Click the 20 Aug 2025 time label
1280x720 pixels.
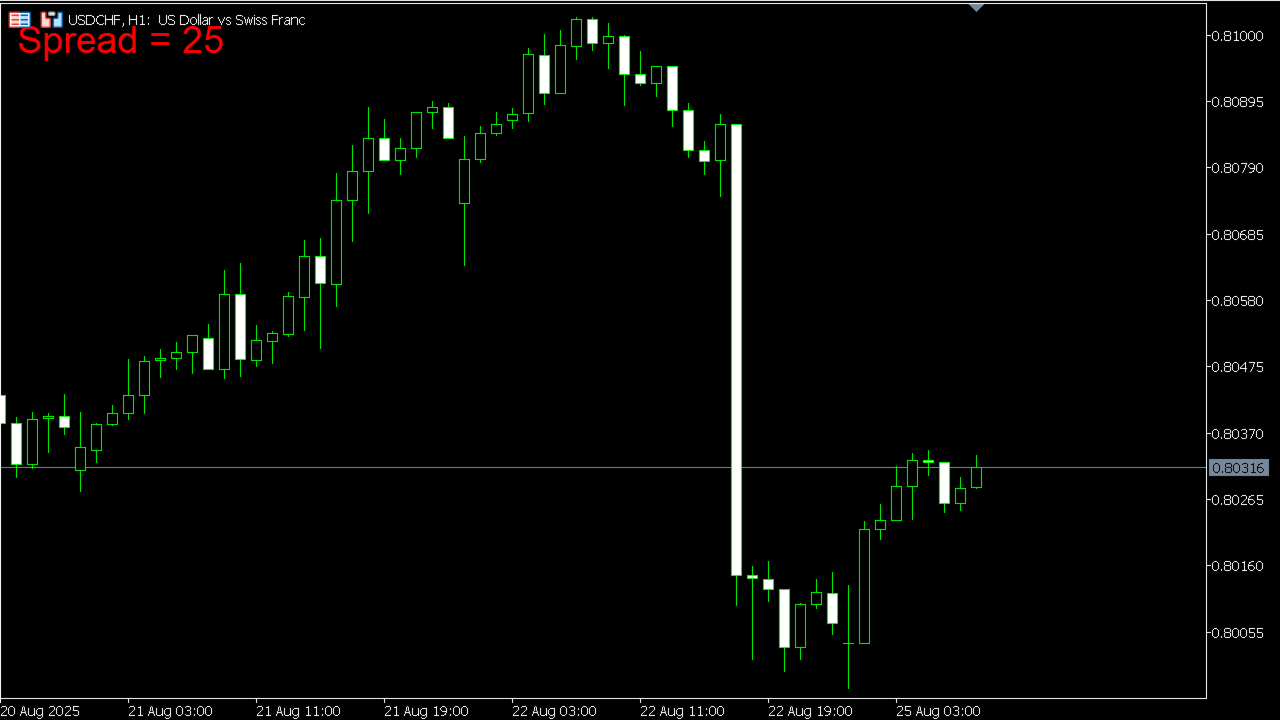pyautogui.click(x=40, y=711)
